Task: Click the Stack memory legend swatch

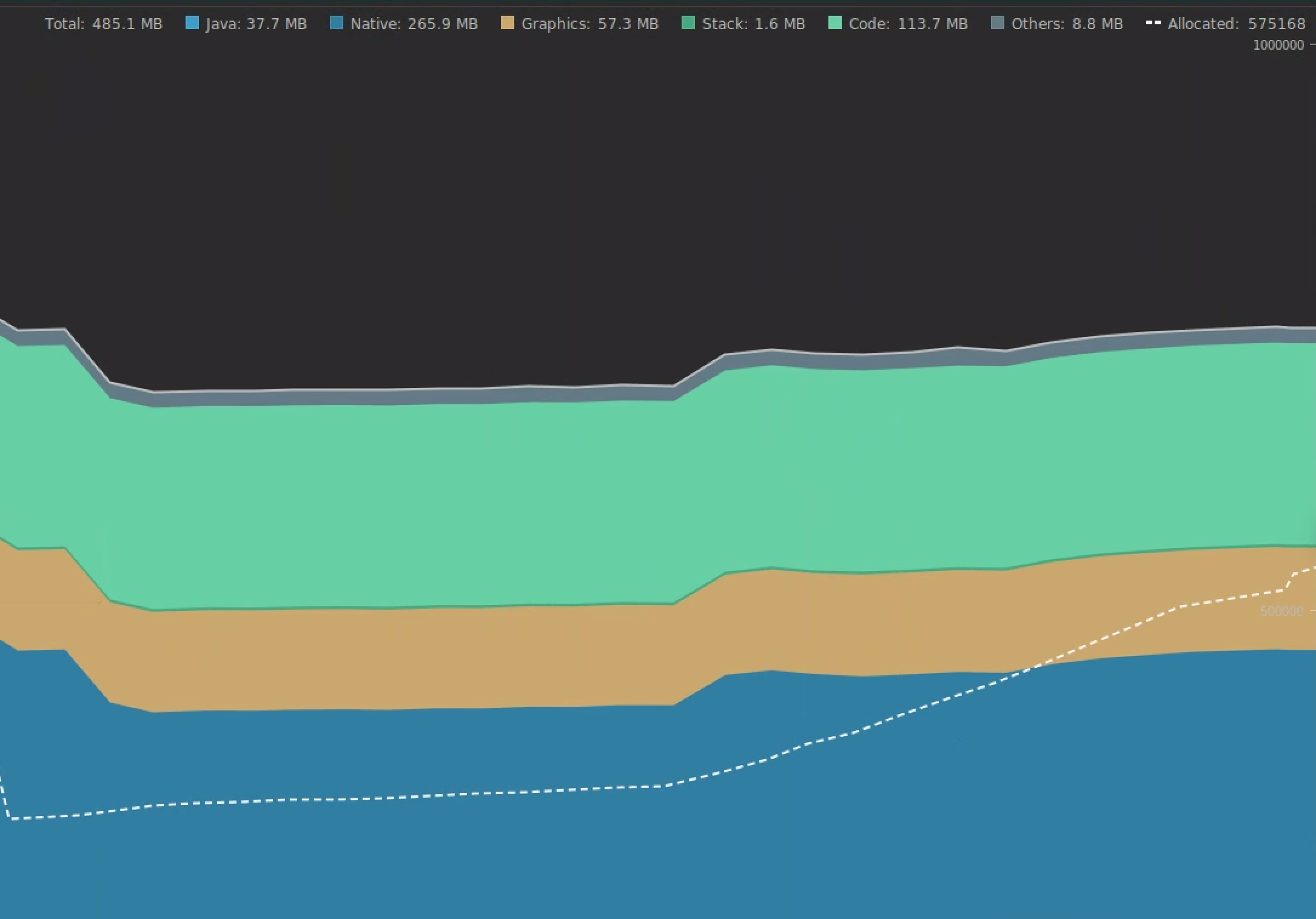Action: (687, 24)
